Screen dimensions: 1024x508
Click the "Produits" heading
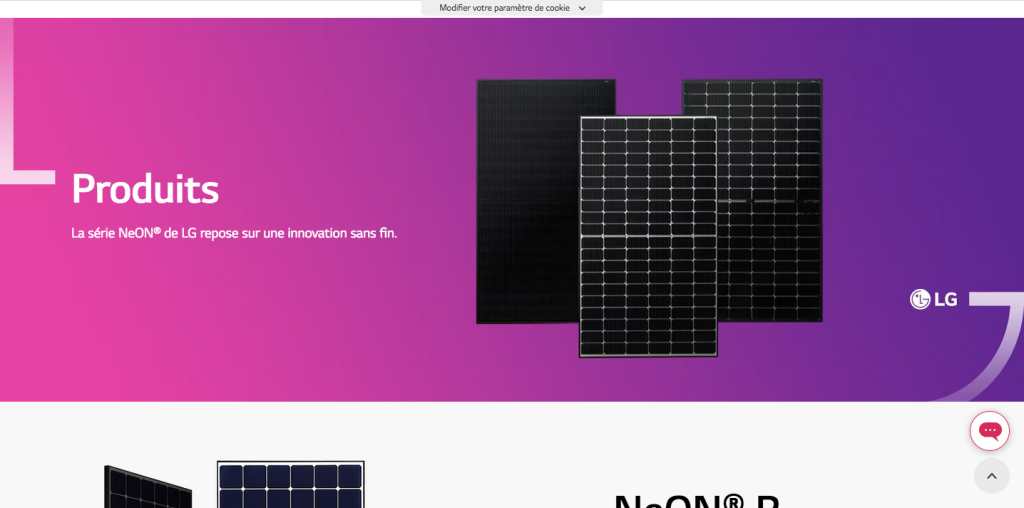[145, 189]
